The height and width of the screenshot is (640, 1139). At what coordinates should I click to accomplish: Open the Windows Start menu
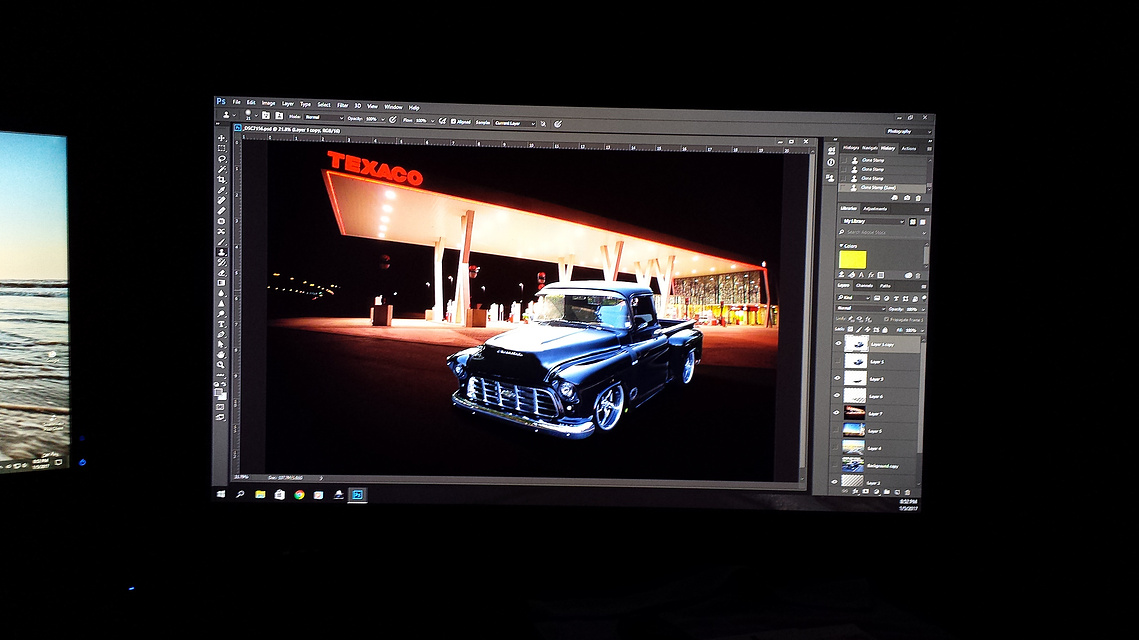coord(221,494)
